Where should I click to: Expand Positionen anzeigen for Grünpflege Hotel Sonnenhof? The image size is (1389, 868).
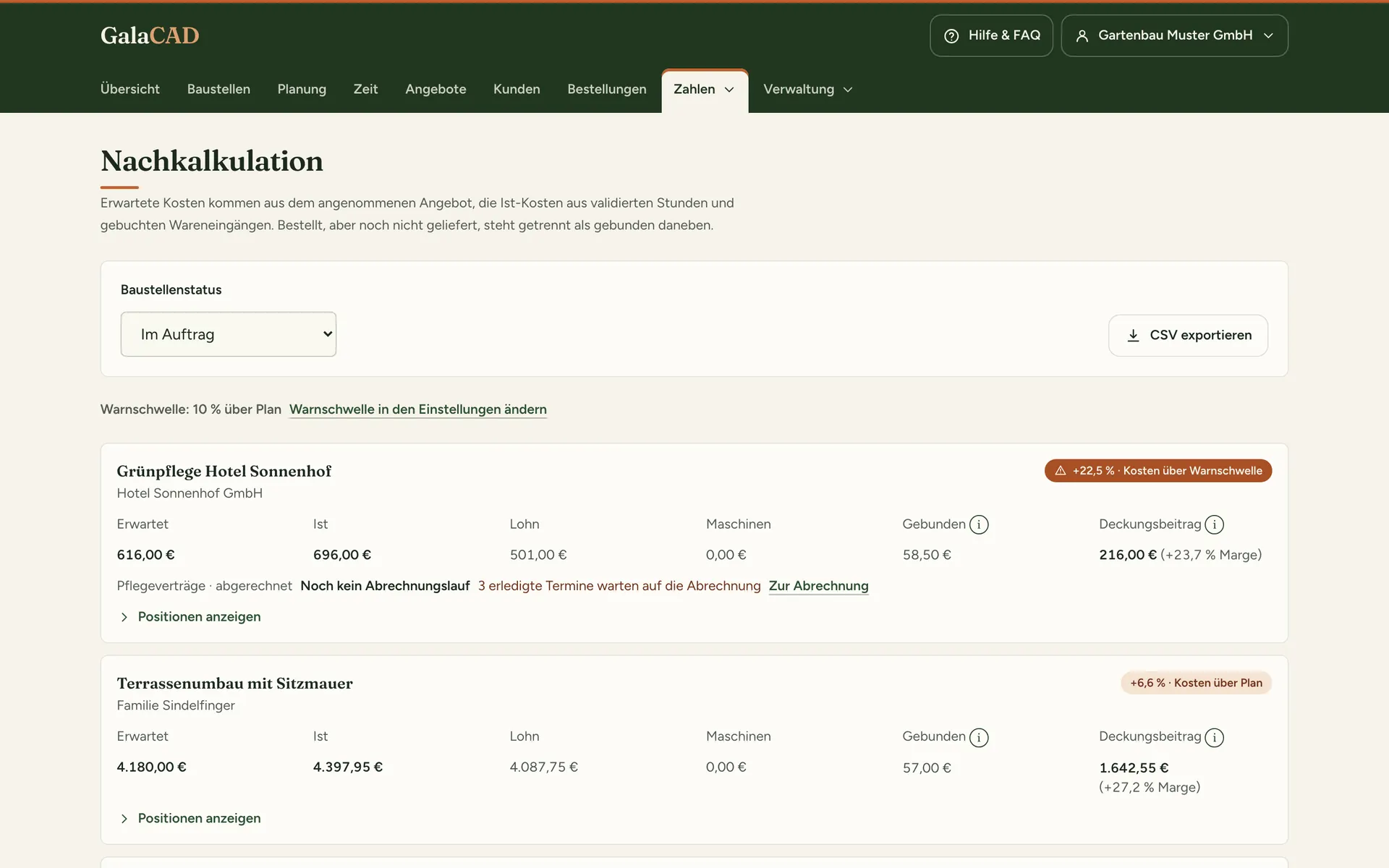(x=190, y=617)
